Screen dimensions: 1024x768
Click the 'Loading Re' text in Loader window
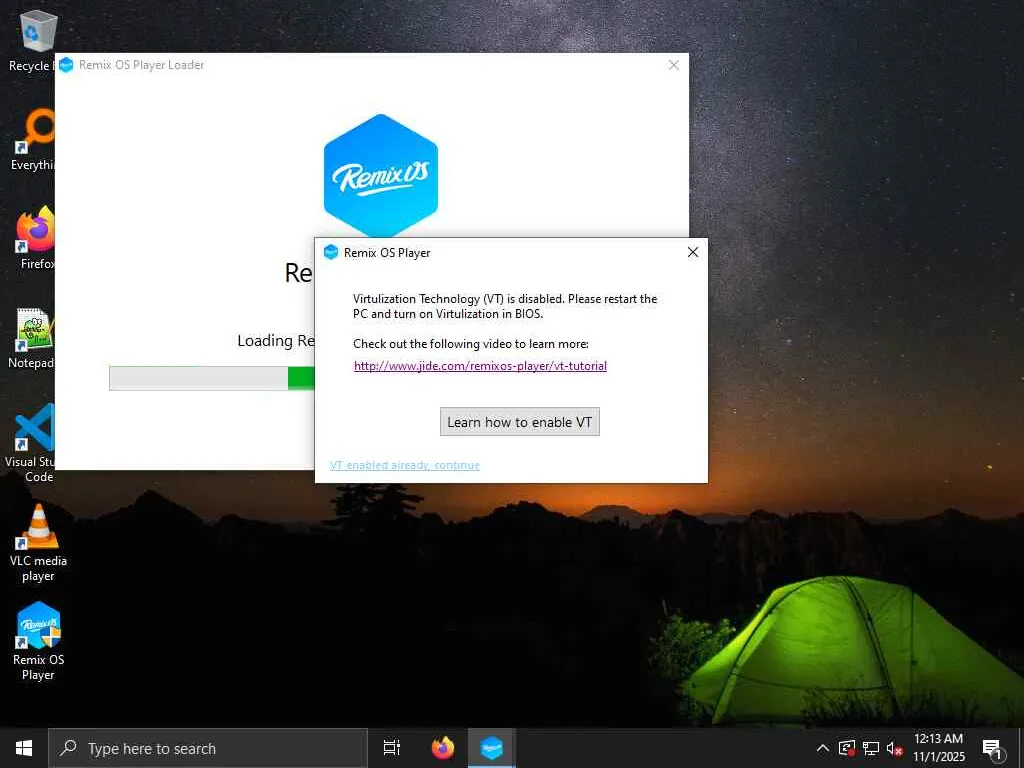coord(276,340)
